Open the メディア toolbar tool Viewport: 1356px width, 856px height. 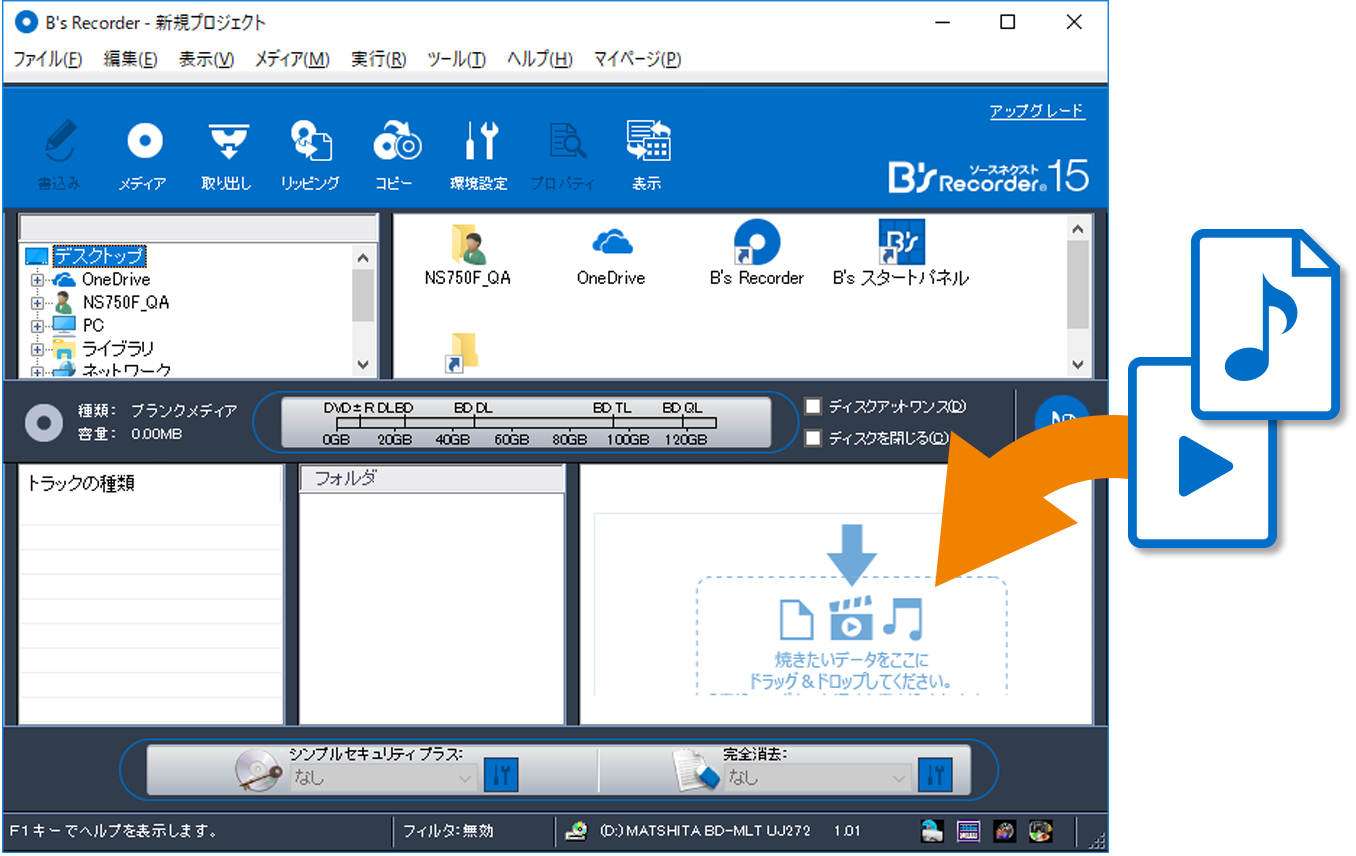click(x=144, y=142)
